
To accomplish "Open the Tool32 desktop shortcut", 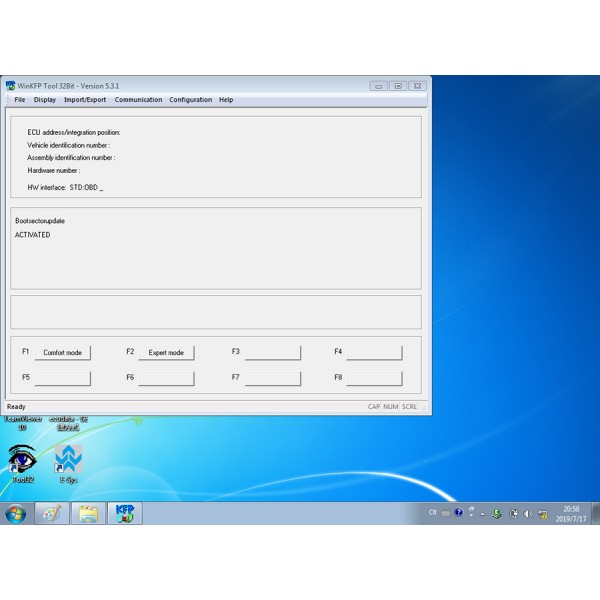I will (23, 463).
